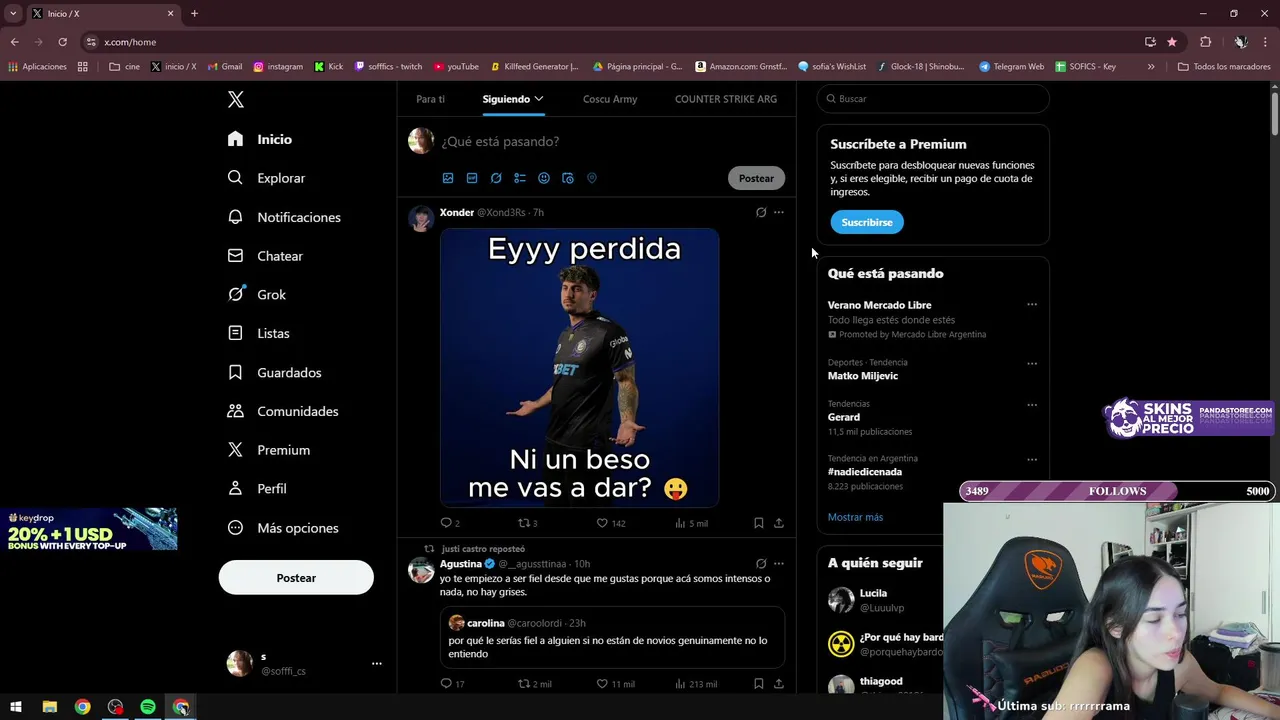Repost Xonder's post
1280x720 pixels.
[x=528, y=523]
